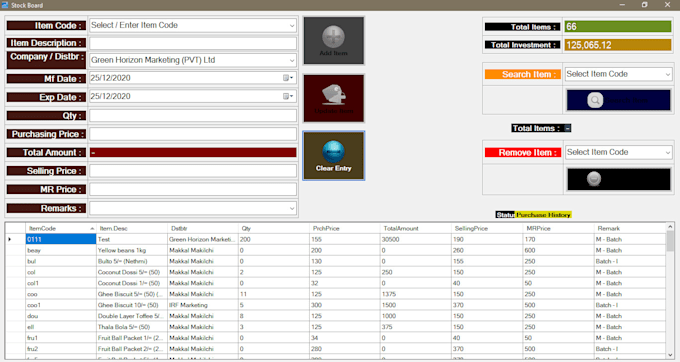Select the row selector arrow for 0111
680x362 pixels.
[16, 239]
